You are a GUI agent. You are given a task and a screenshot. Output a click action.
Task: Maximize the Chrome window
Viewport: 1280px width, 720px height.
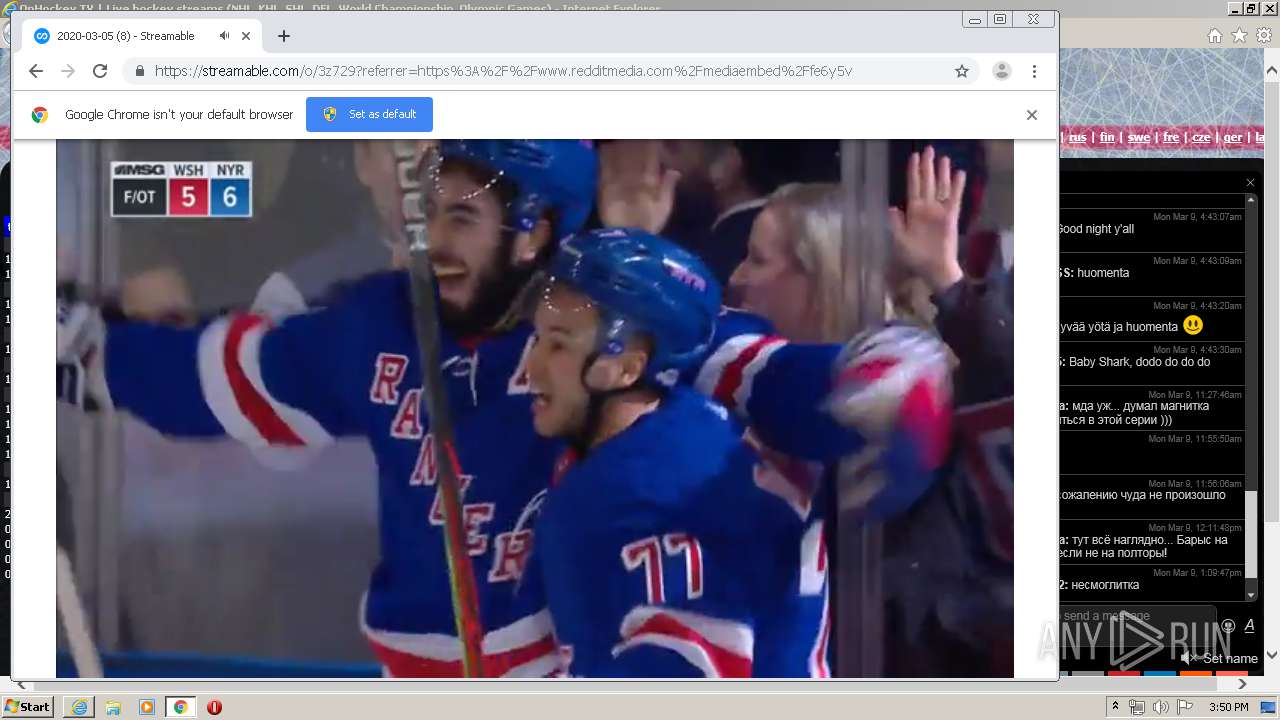[x=1000, y=19]
